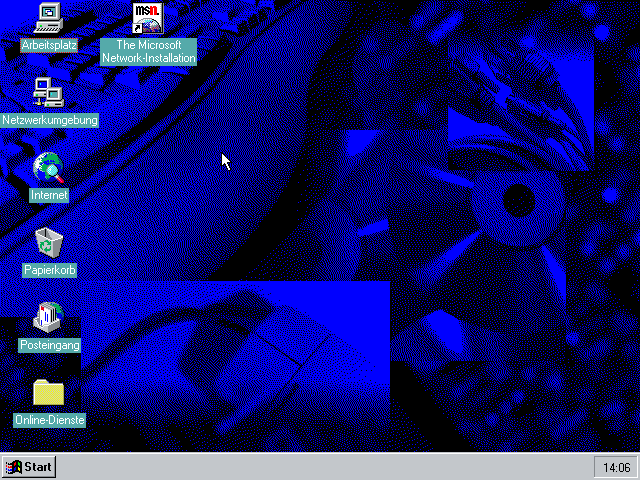Viewport: 640px width, 480px height.
Task: Select the "Netzwerkumgebung" caption text
Action: (49, 120)
